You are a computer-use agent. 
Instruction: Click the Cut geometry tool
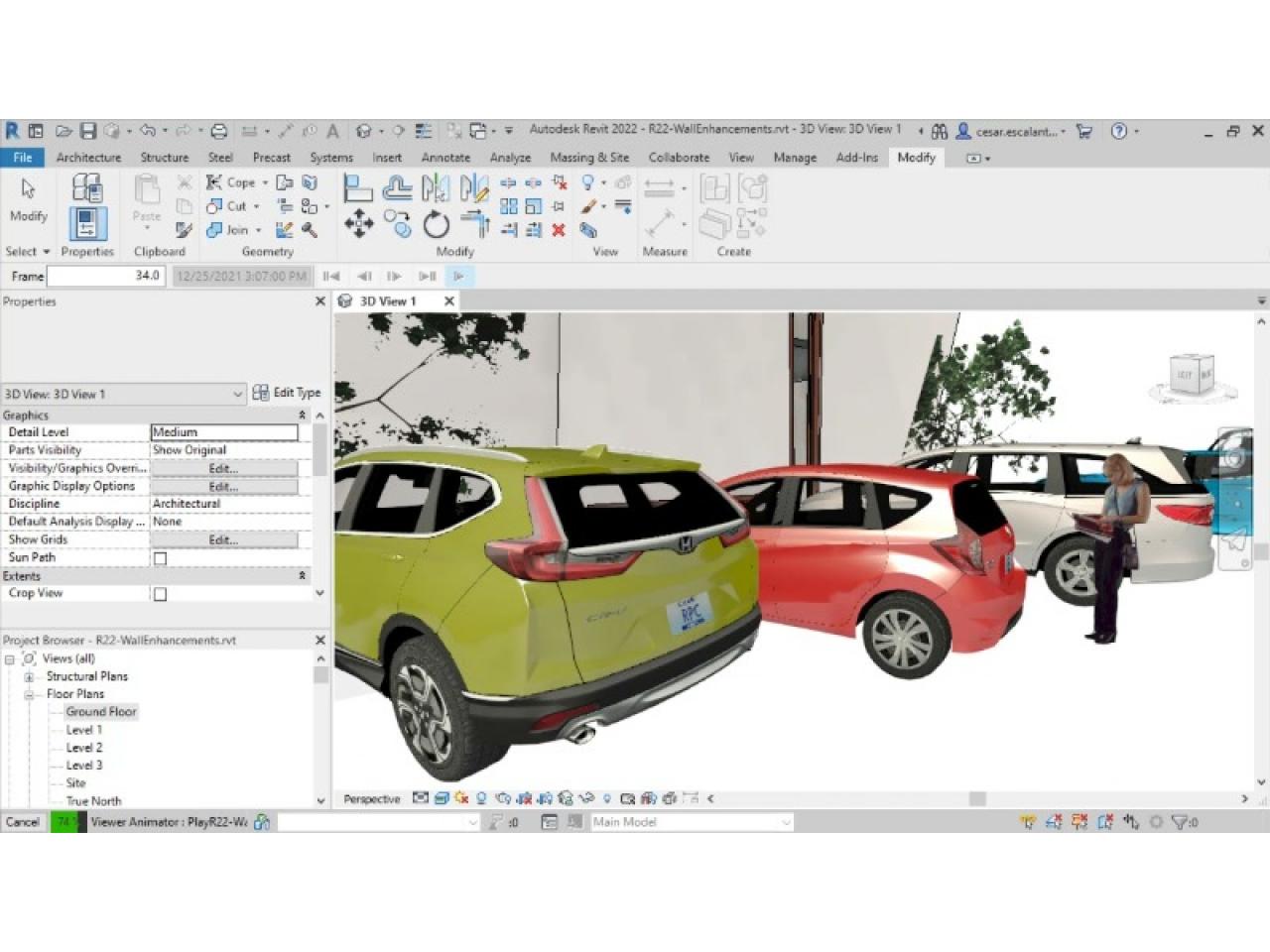226,206
